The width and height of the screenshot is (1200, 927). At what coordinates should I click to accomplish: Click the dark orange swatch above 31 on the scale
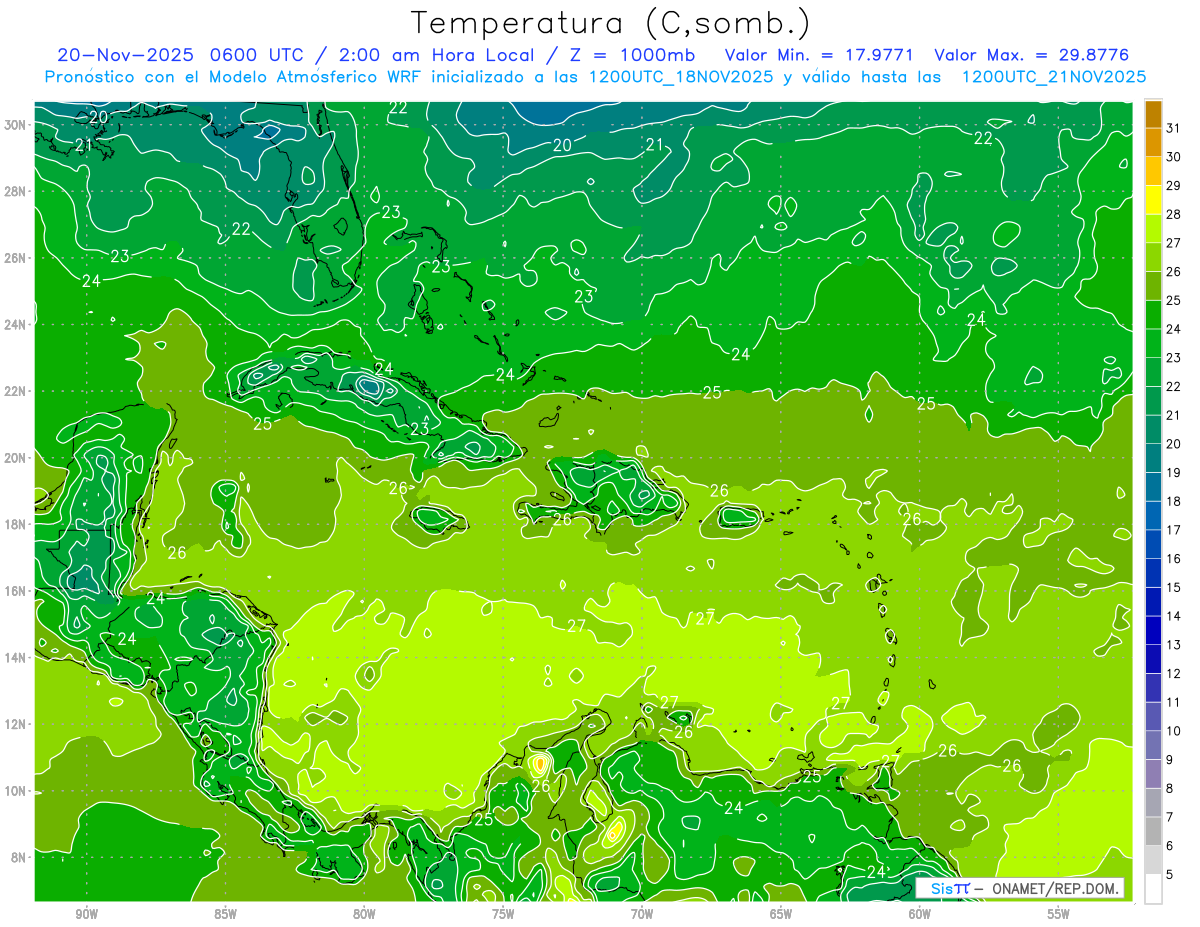tap(1153, 114)
